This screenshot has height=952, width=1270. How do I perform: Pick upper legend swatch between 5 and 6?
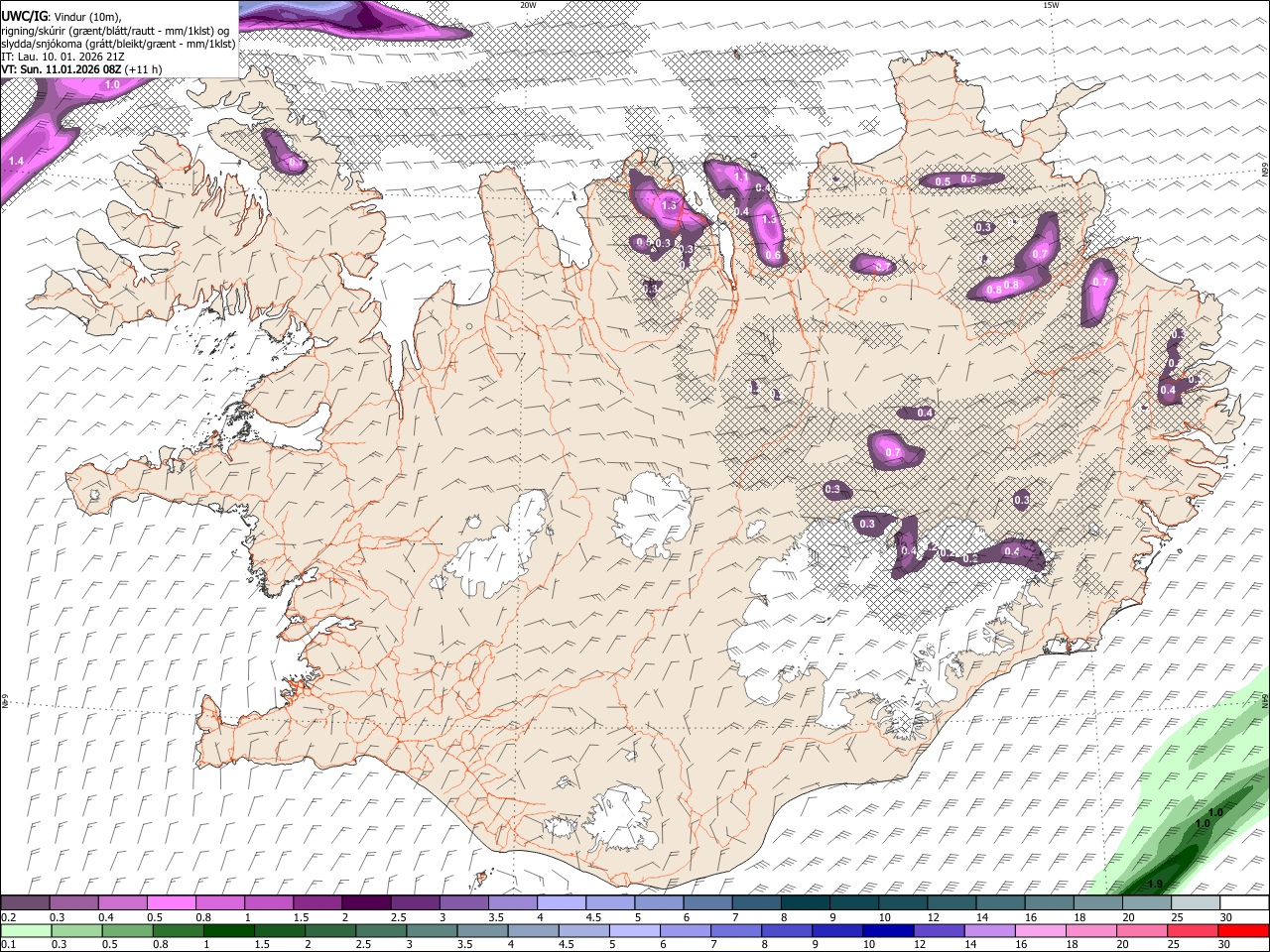[x=657, y=903]
